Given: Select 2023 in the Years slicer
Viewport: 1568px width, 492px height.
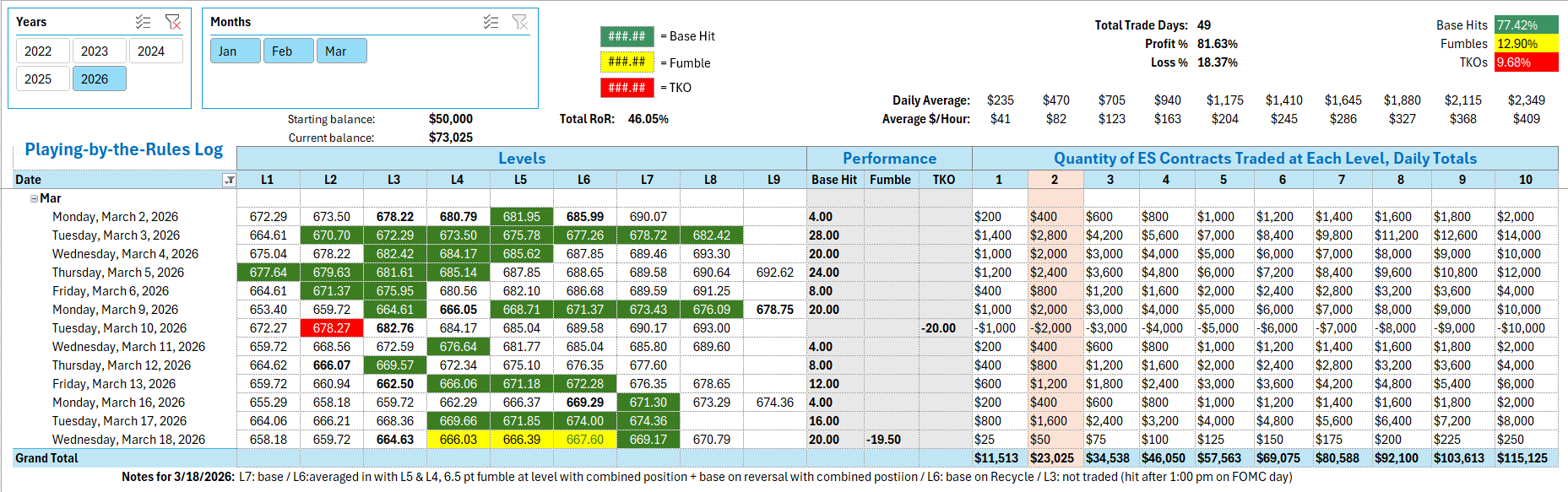Looking at the screenshot, I should 95,51.
